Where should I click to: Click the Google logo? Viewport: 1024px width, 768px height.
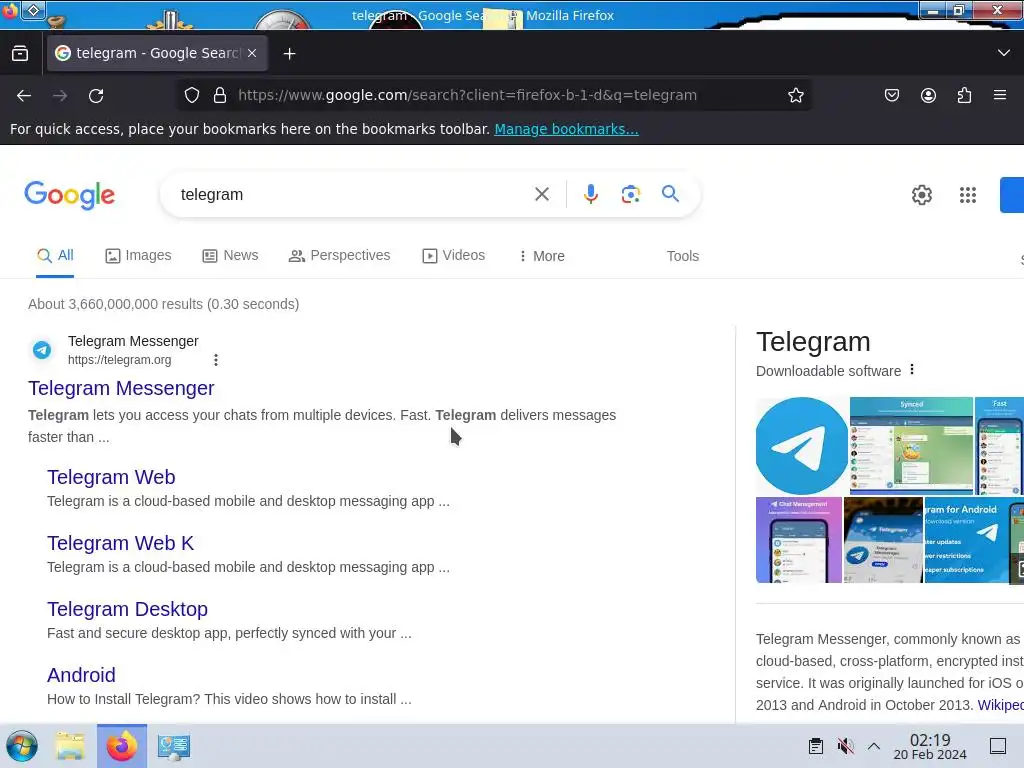(x=69, y=195)
